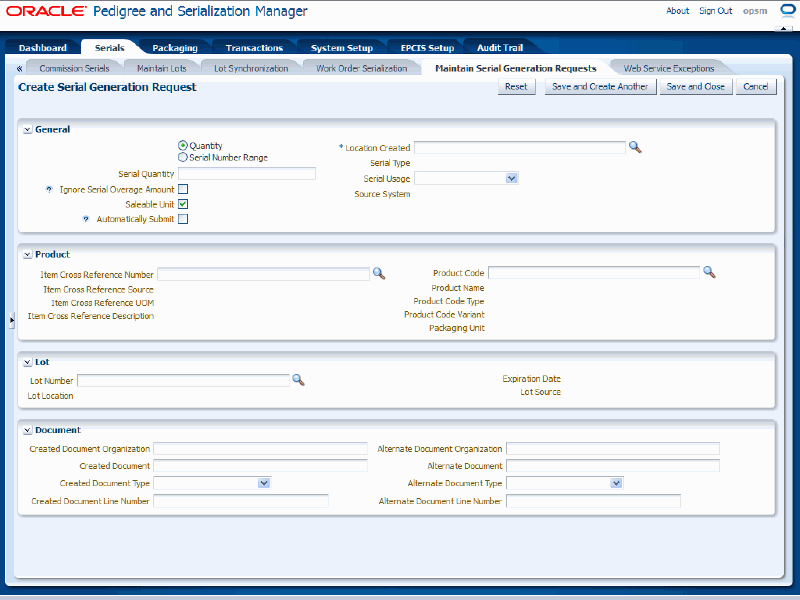Viewport: 800px width, 600px height.
Task: Open Location Created search lookup
Action: tap(635, 147)
